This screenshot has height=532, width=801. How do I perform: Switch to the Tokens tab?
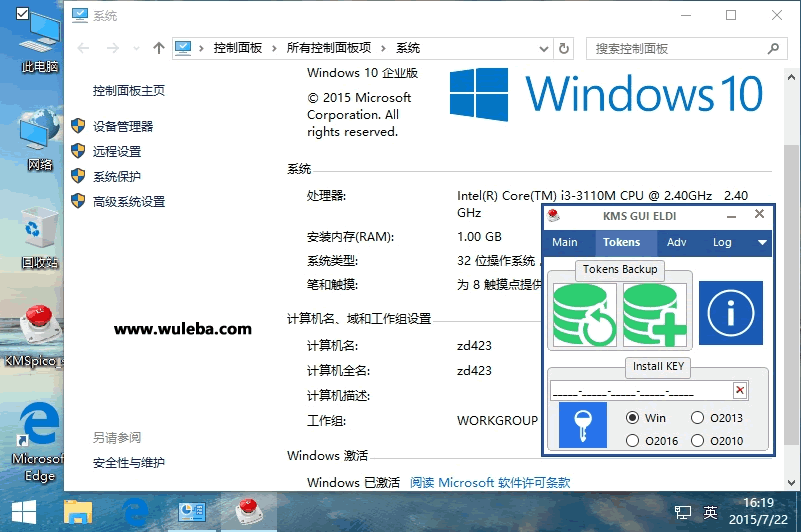tap(622, 242)
